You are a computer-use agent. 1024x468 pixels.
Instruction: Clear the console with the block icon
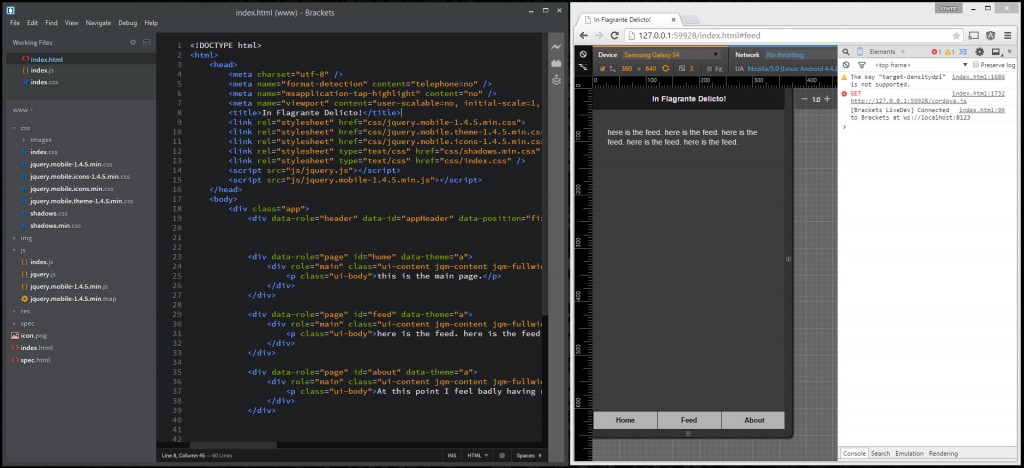[x=846, y=65]
